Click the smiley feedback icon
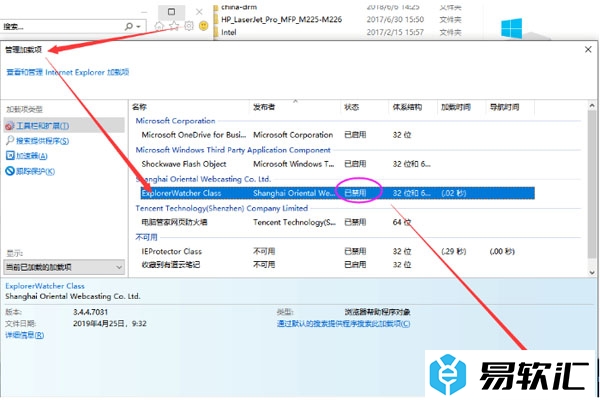 click(204, 26)
